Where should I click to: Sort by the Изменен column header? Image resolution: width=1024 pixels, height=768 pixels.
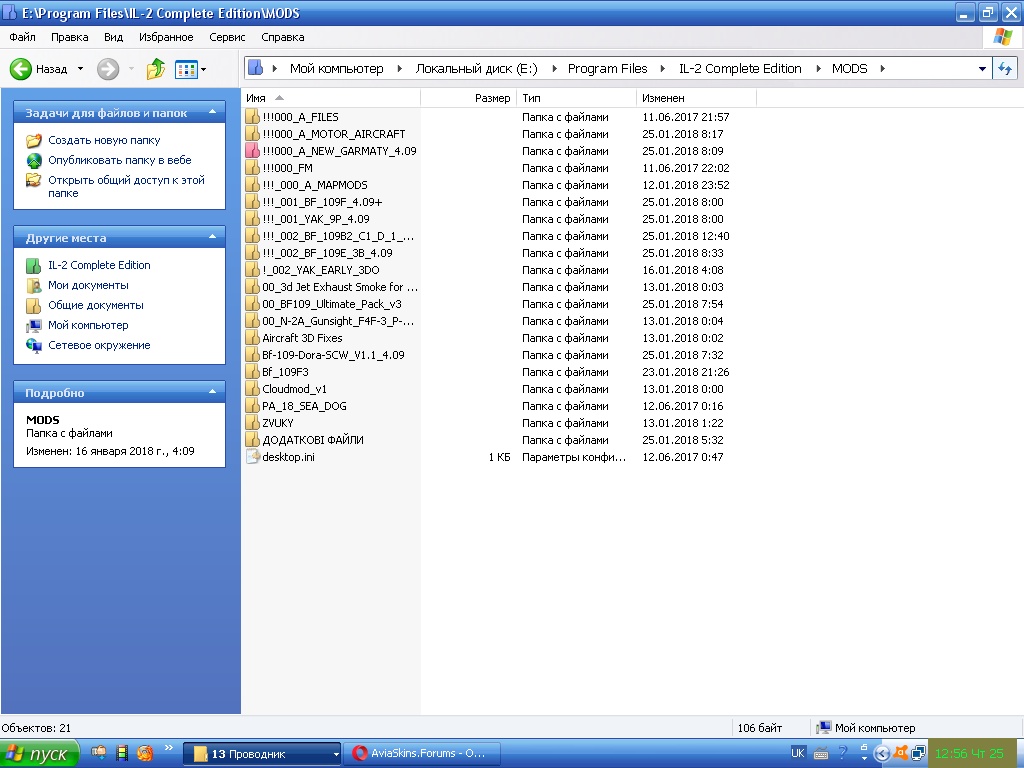tap(696, 98)
